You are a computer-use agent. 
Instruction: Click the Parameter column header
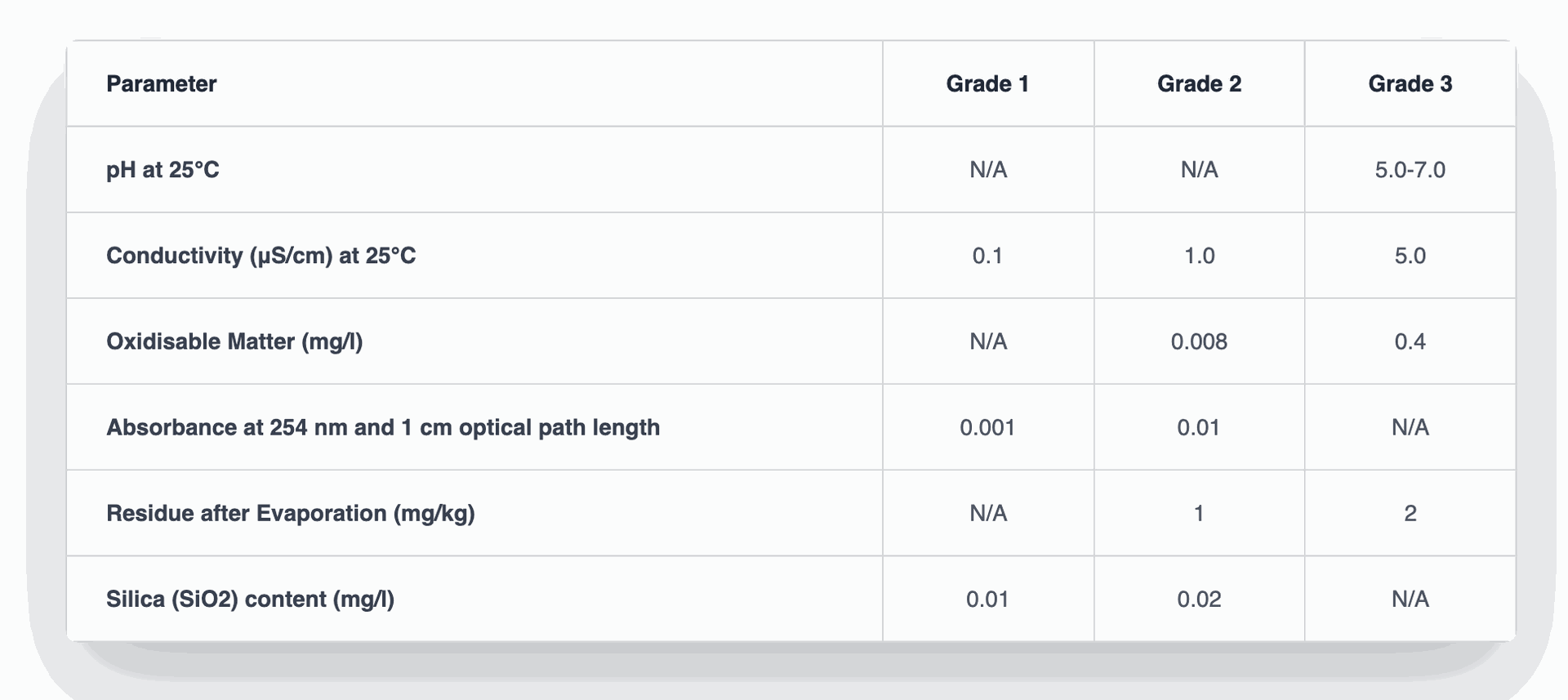click(x=162, y=84)
